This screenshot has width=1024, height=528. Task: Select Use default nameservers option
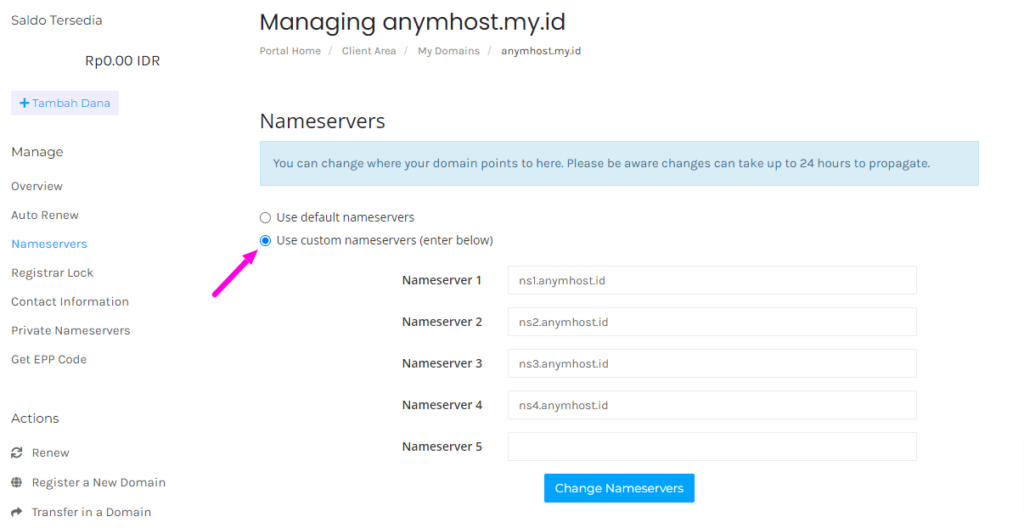pyautogui.click(x=265, y=217)
